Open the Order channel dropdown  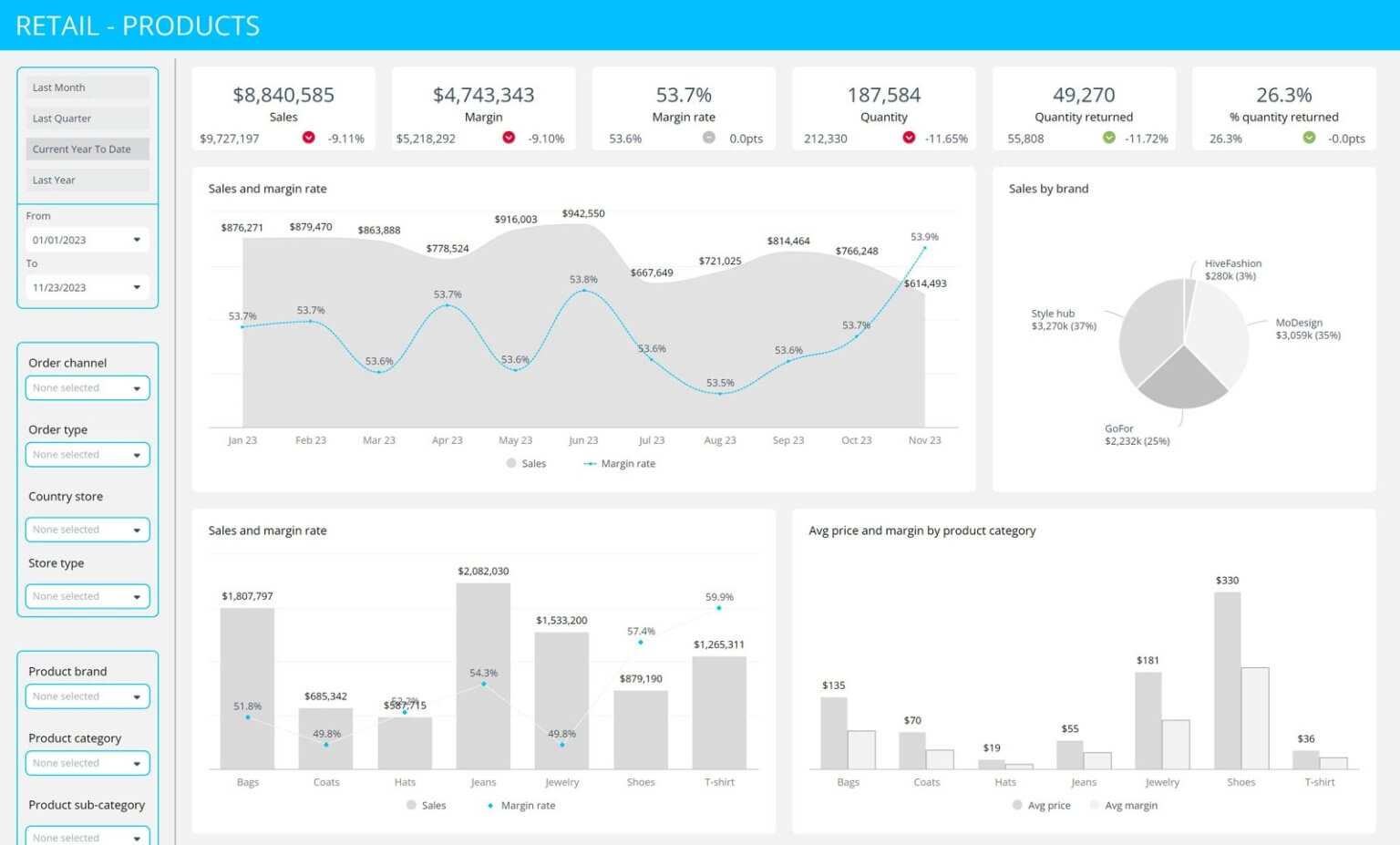(87, 387)
